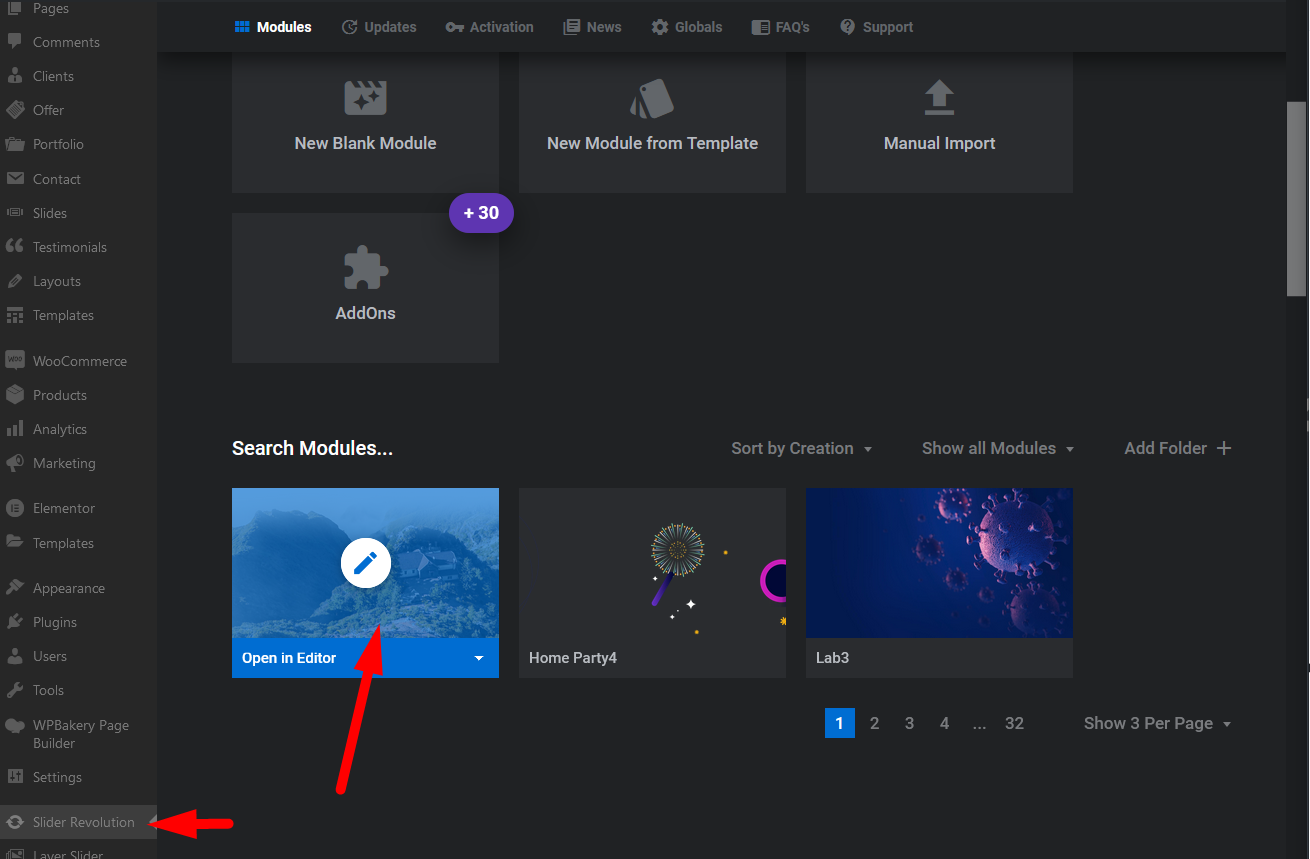The width and height of the screenshot is (1310, 859).
Task: Open the Show 3 Per Page dropdown
Action: (x=1157, y=723)
